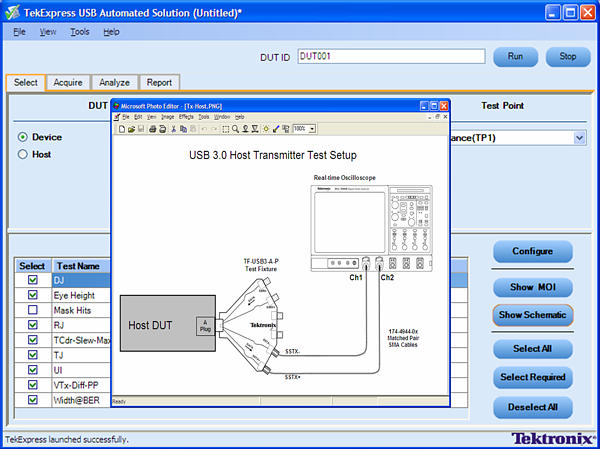
Task: Expand the Test Point dropdown arrow
Action: click(x=580, y=137)
